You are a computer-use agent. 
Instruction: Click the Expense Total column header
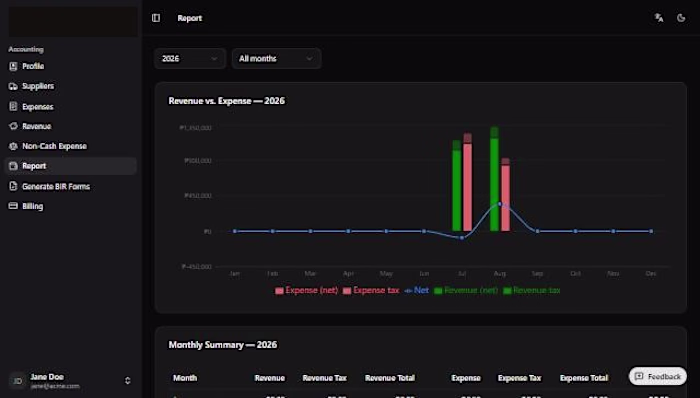pyautogui.click(x=584, y=378)
